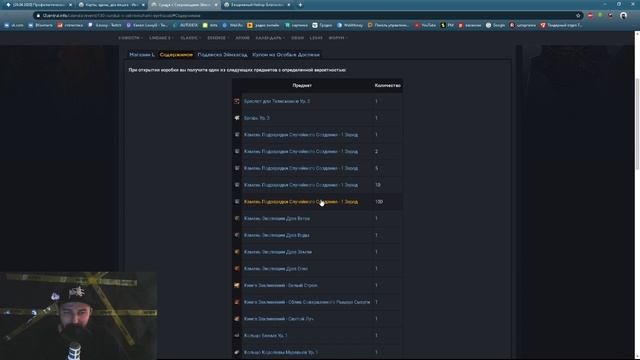Close the active browser tab
This screenshot has height=360, width=640.
216,4
